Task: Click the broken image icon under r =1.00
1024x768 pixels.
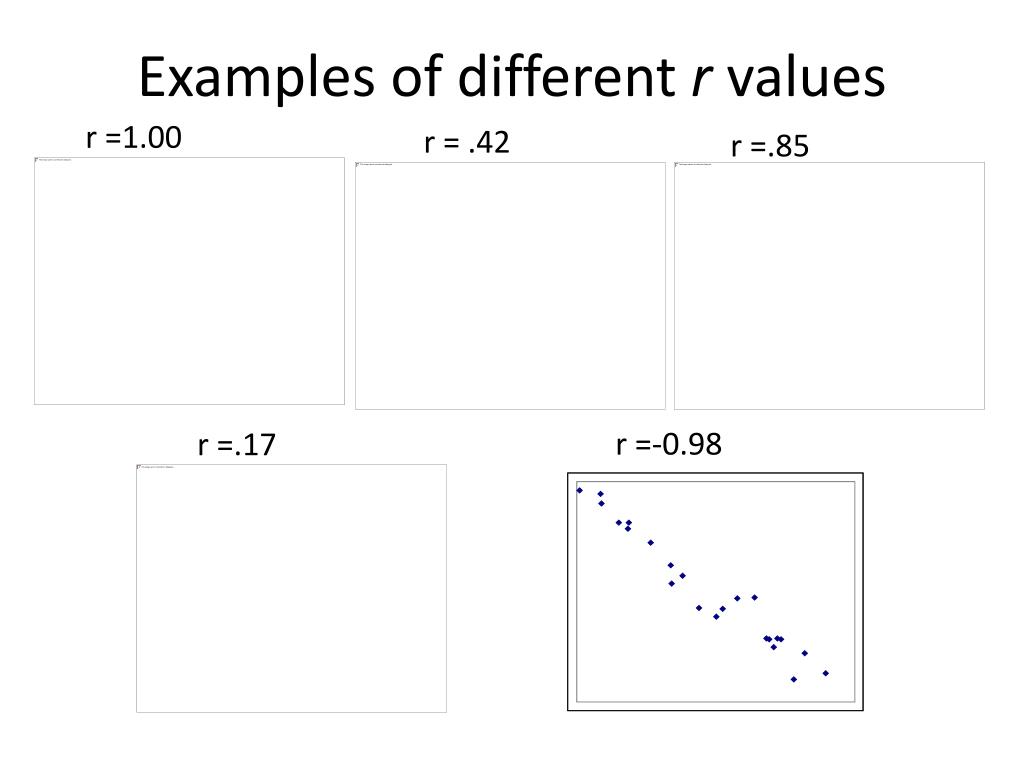Action: (x=37, y=160)
